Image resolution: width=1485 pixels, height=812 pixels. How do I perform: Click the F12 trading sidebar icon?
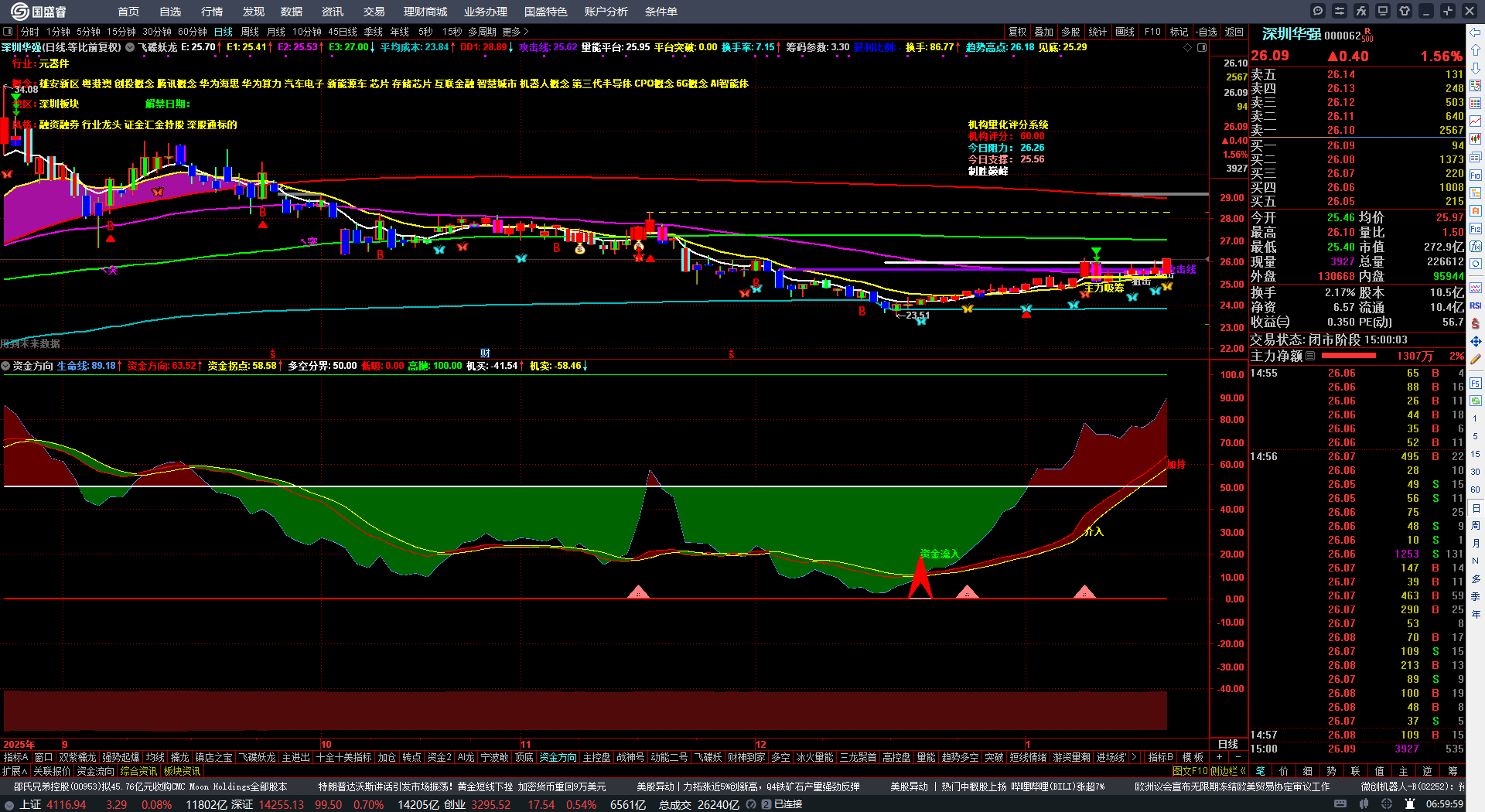(1476, 229)
